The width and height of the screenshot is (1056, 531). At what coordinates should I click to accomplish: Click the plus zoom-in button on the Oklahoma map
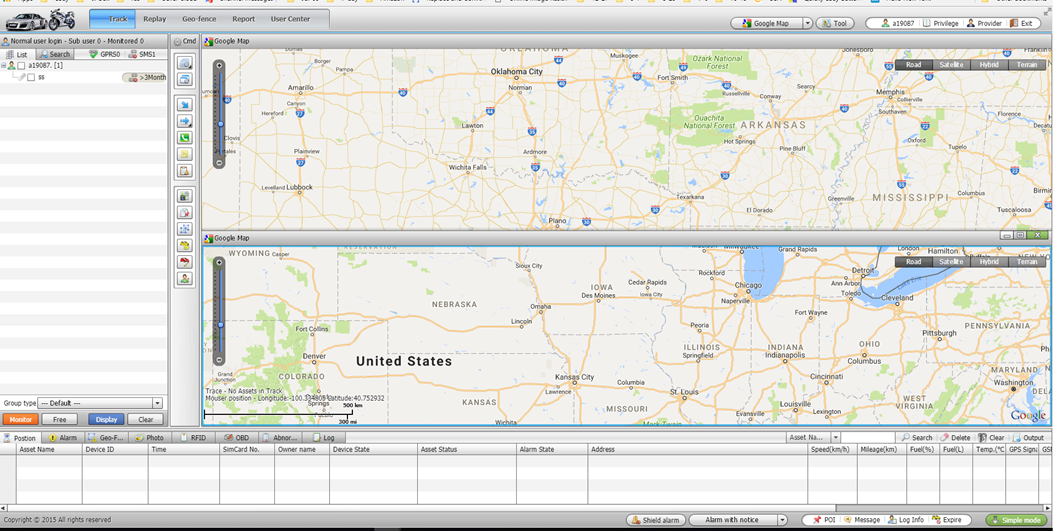tap(219, 65)
